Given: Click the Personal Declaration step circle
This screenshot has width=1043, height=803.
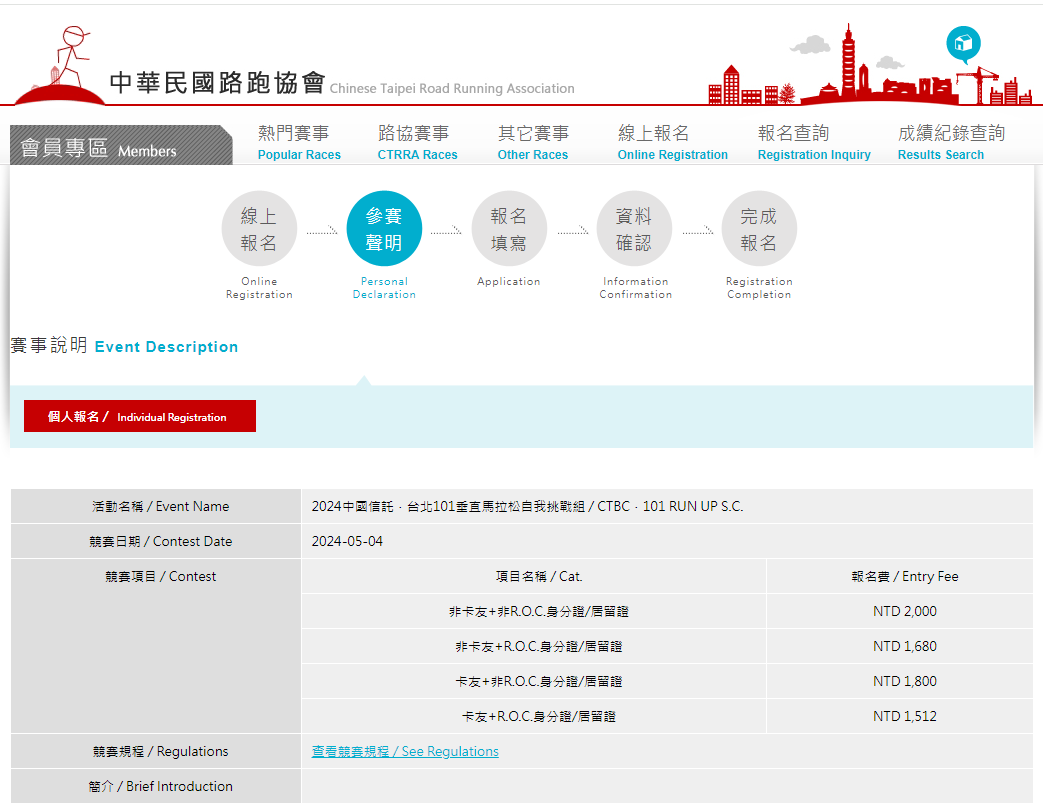Looking at the screenshot, I should [384, 229].
